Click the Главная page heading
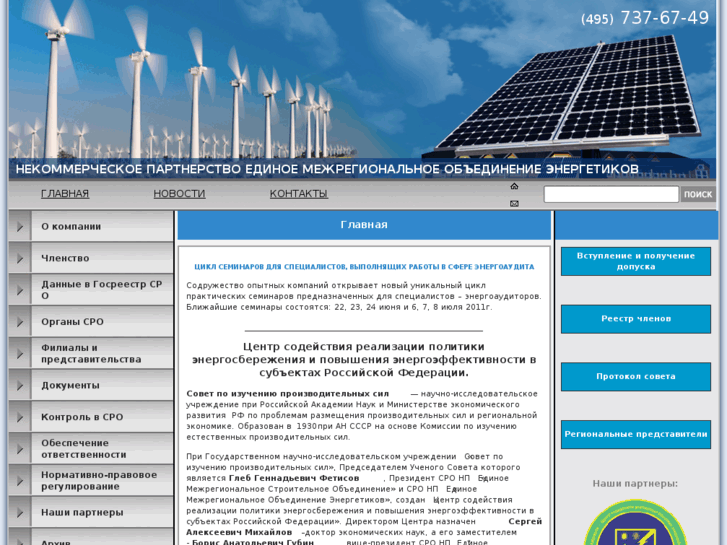 [x=364, y=225]
